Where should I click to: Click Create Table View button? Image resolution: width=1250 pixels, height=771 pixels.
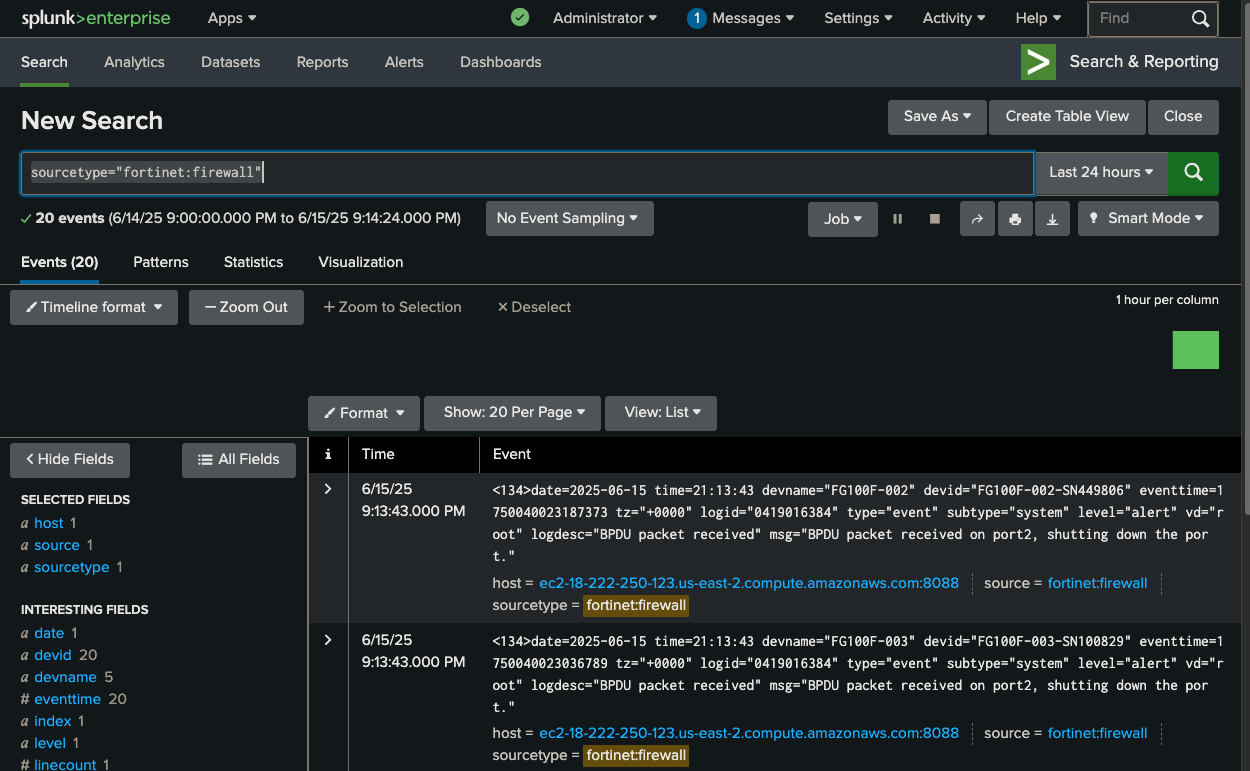click(x=1067, y=117)
